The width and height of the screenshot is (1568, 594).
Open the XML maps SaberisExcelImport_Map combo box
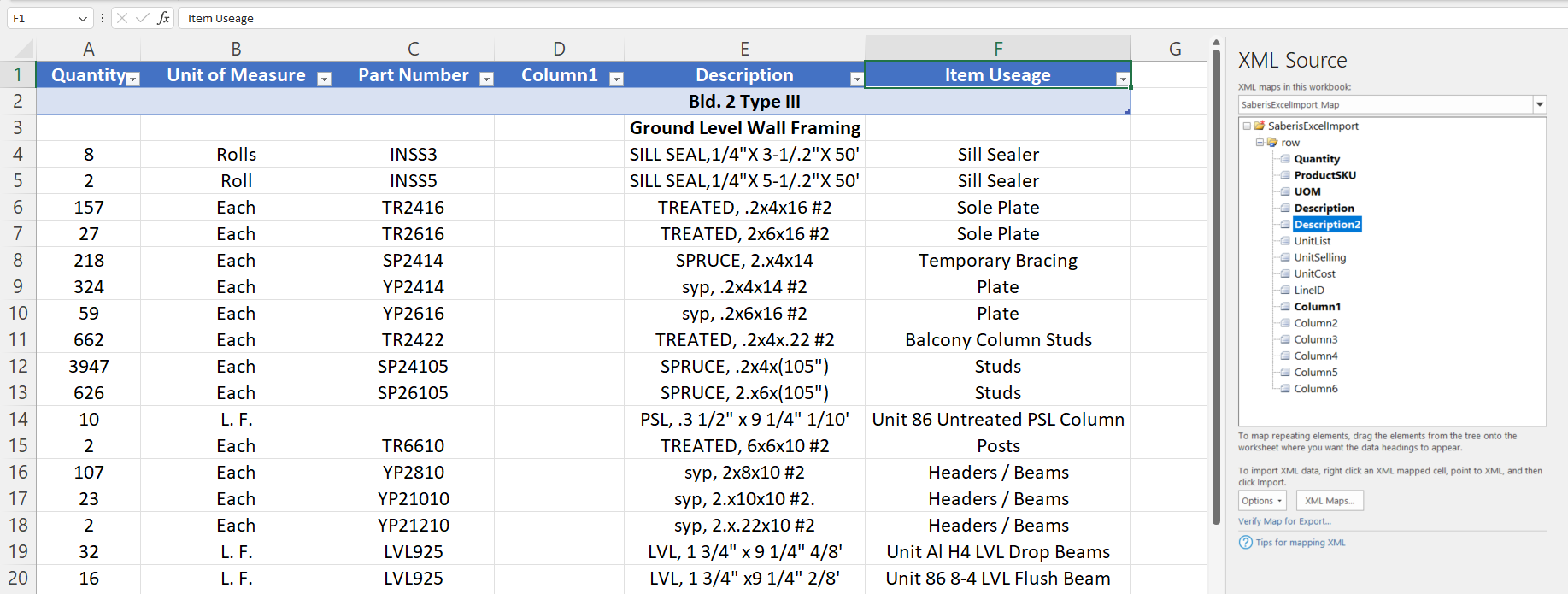point(1539,105)
